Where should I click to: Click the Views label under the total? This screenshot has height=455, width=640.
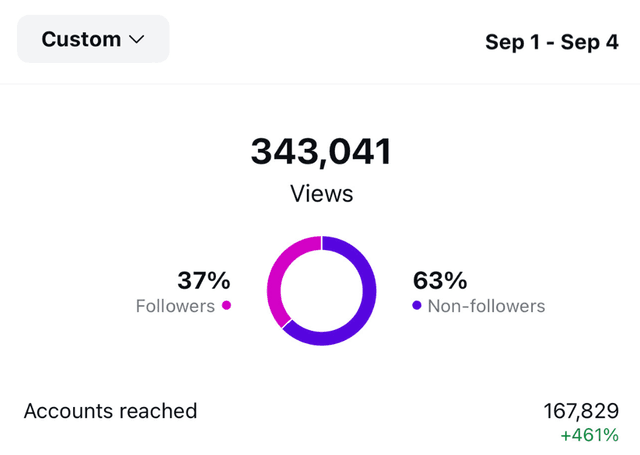[x=321, y=193]
